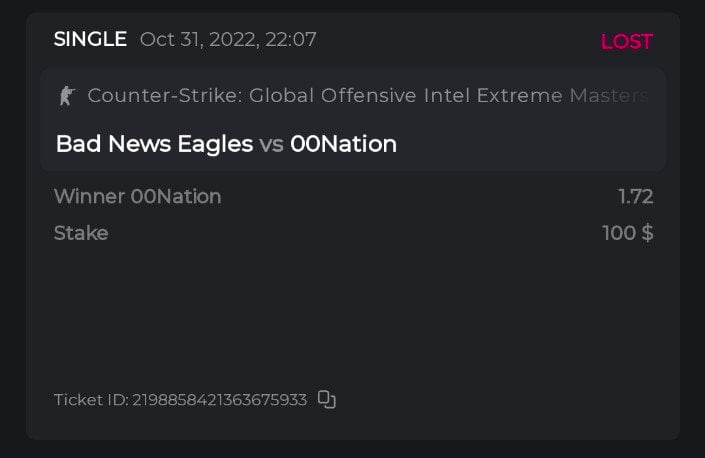Click the LOST status label
The image size is (705, 458).
(626, 42)
